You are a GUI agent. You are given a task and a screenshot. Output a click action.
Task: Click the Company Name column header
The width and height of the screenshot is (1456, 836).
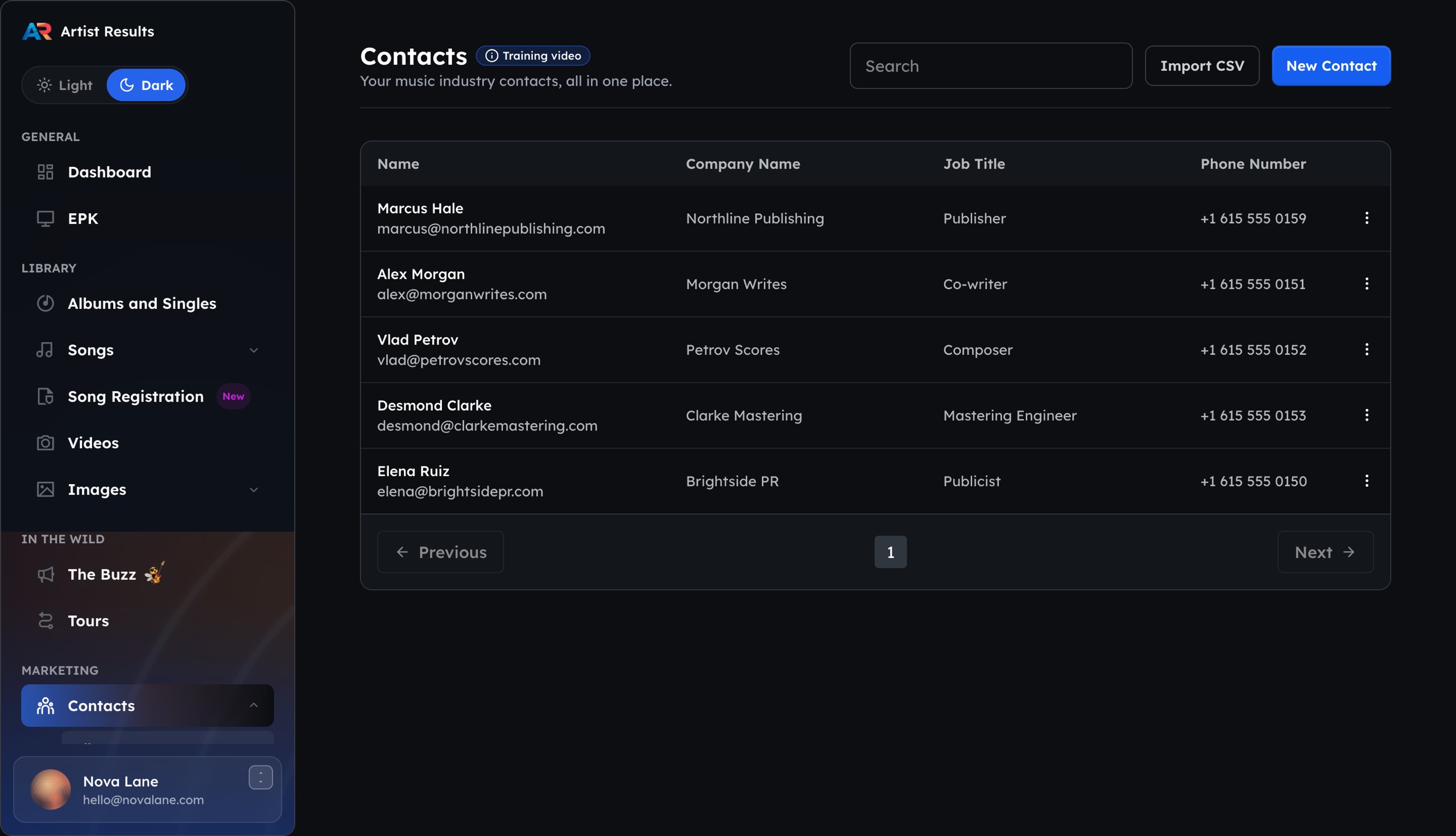(743, 164)
